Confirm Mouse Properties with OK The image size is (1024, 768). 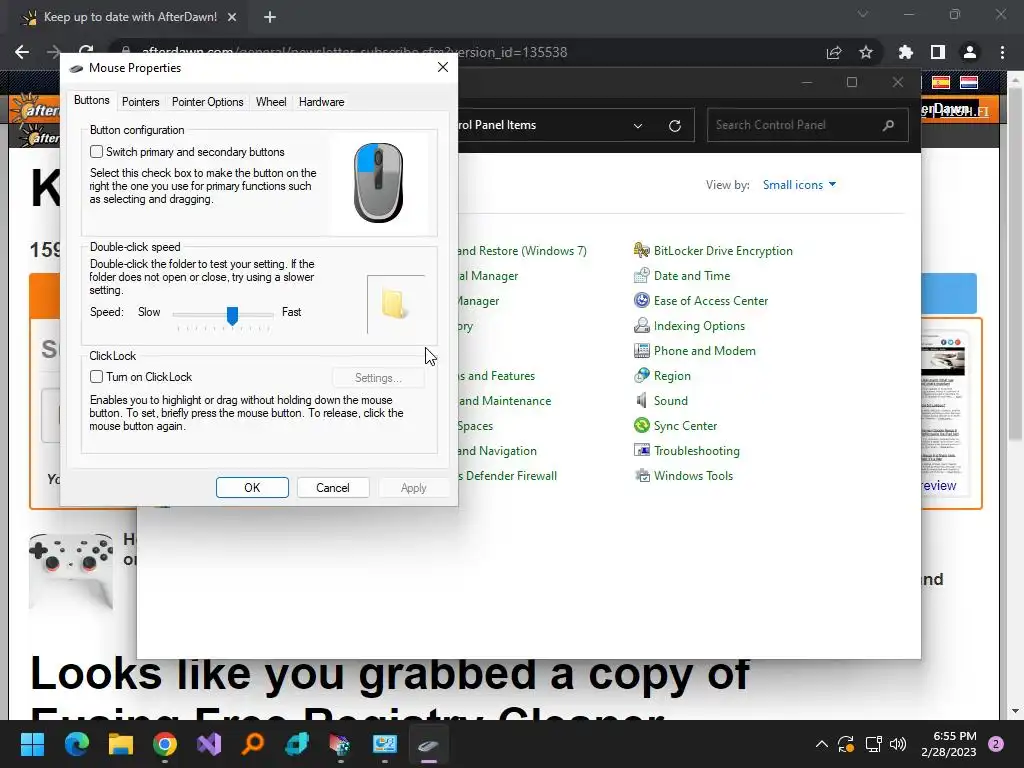tap(252, 488)
